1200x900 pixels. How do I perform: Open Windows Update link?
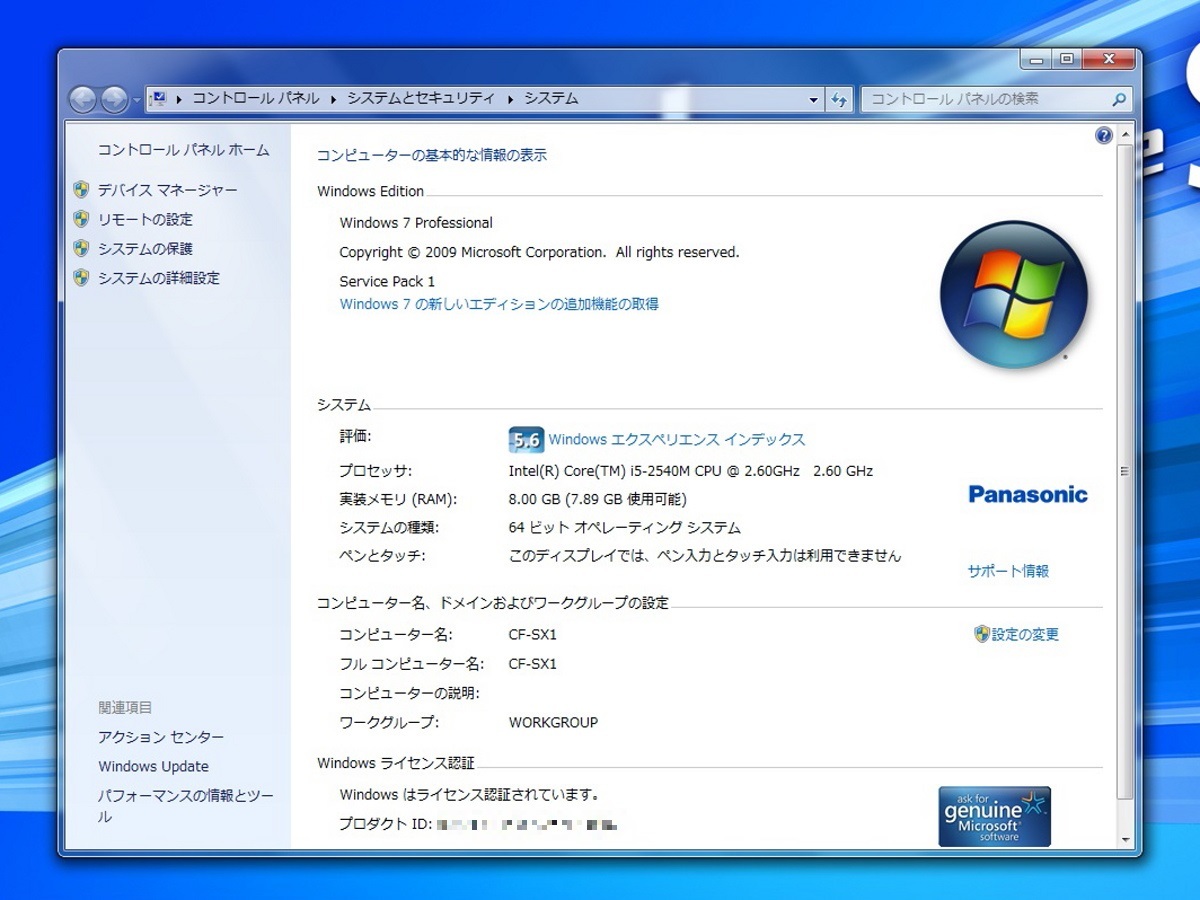(x=154, y=767)
